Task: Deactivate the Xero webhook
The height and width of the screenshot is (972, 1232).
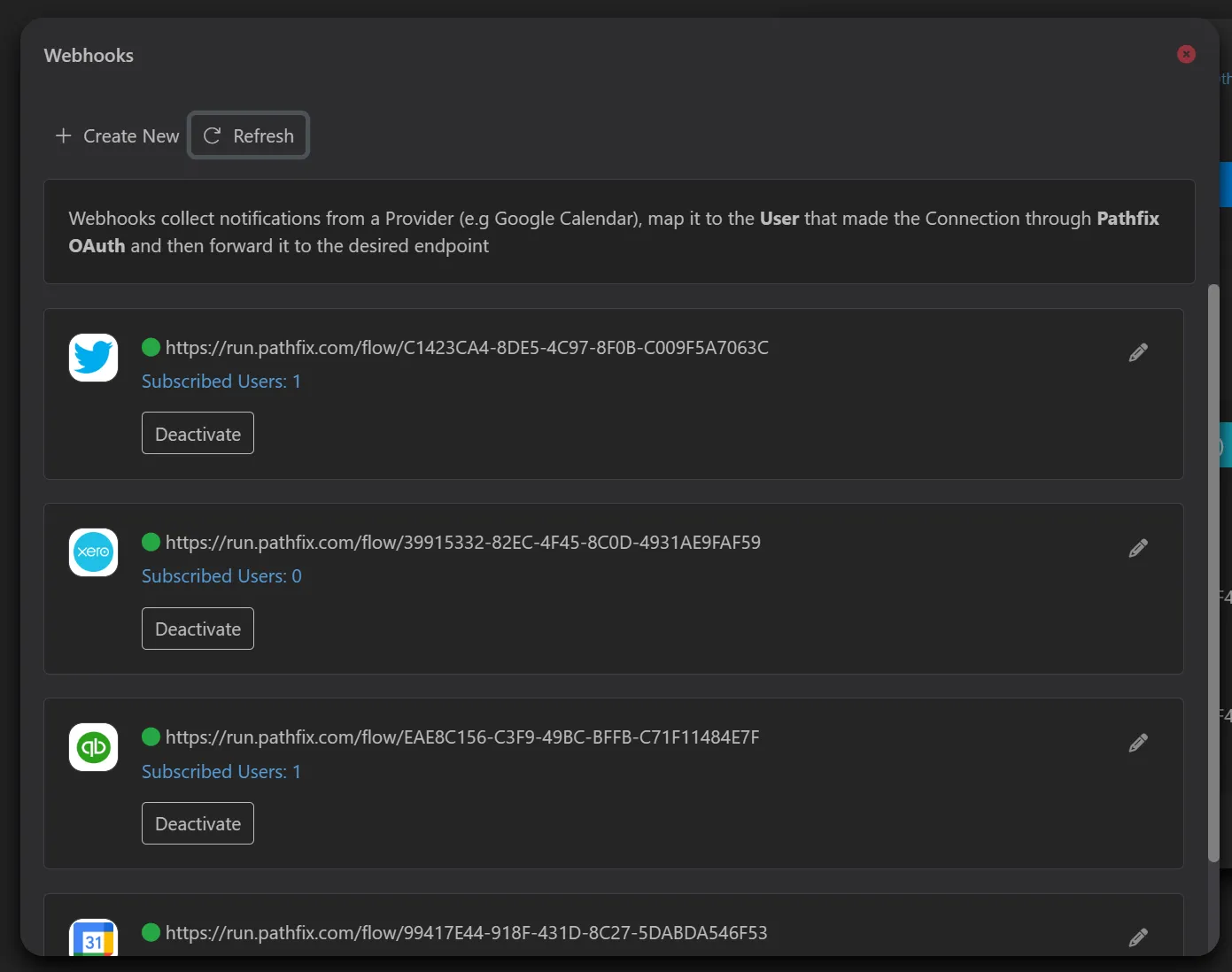Action: [x=198, y=629]
